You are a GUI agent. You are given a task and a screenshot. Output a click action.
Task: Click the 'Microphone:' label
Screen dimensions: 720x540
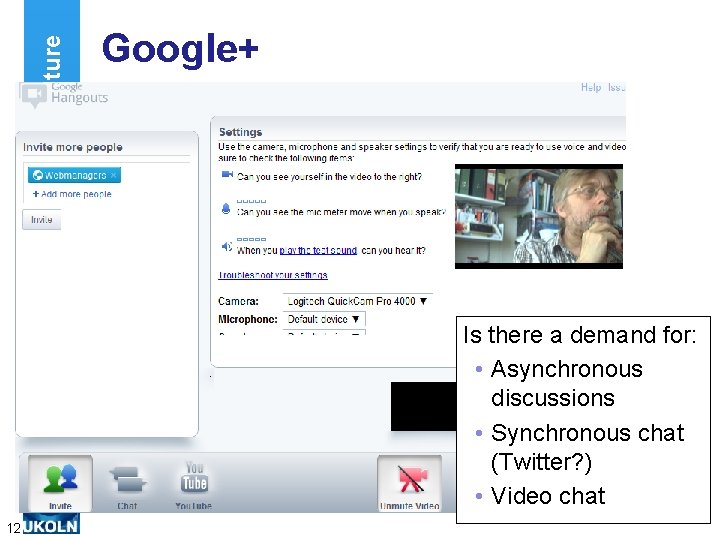[x=248, y=319]
